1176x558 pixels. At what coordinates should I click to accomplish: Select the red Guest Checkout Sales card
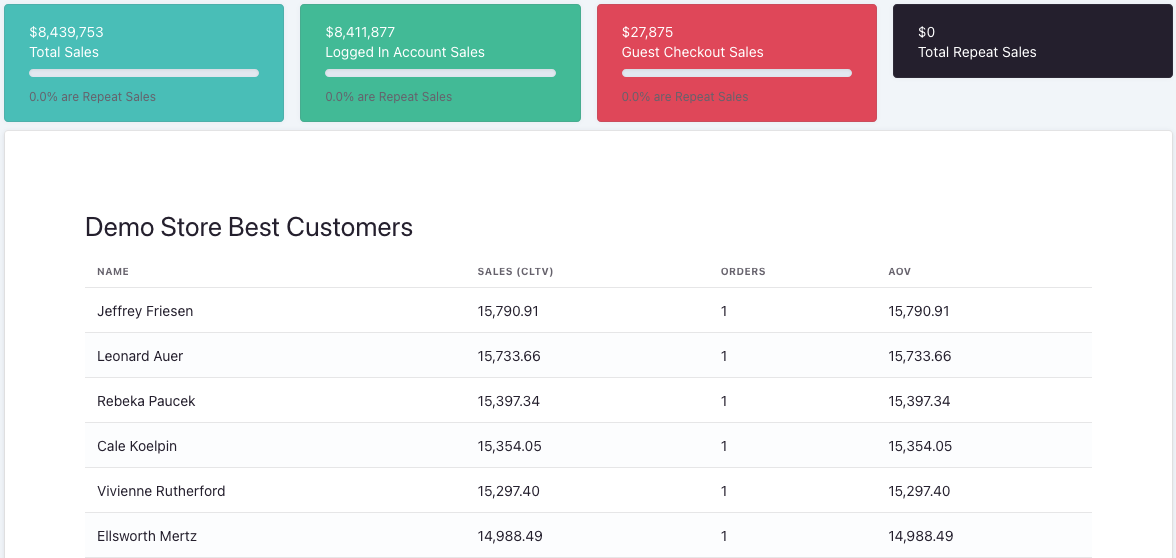tap(736, 62)
